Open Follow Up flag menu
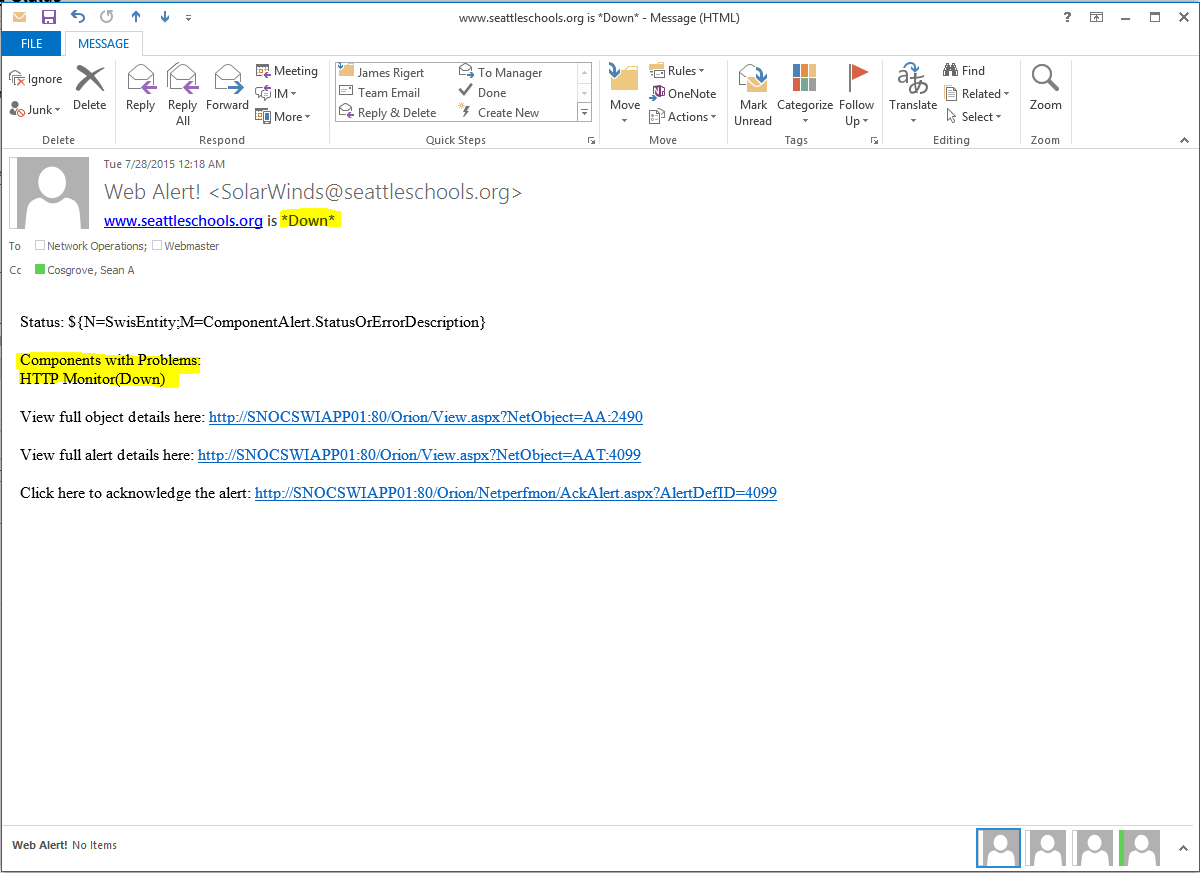1200x873 pixels. pyautogui.click(x=857, y=94)
